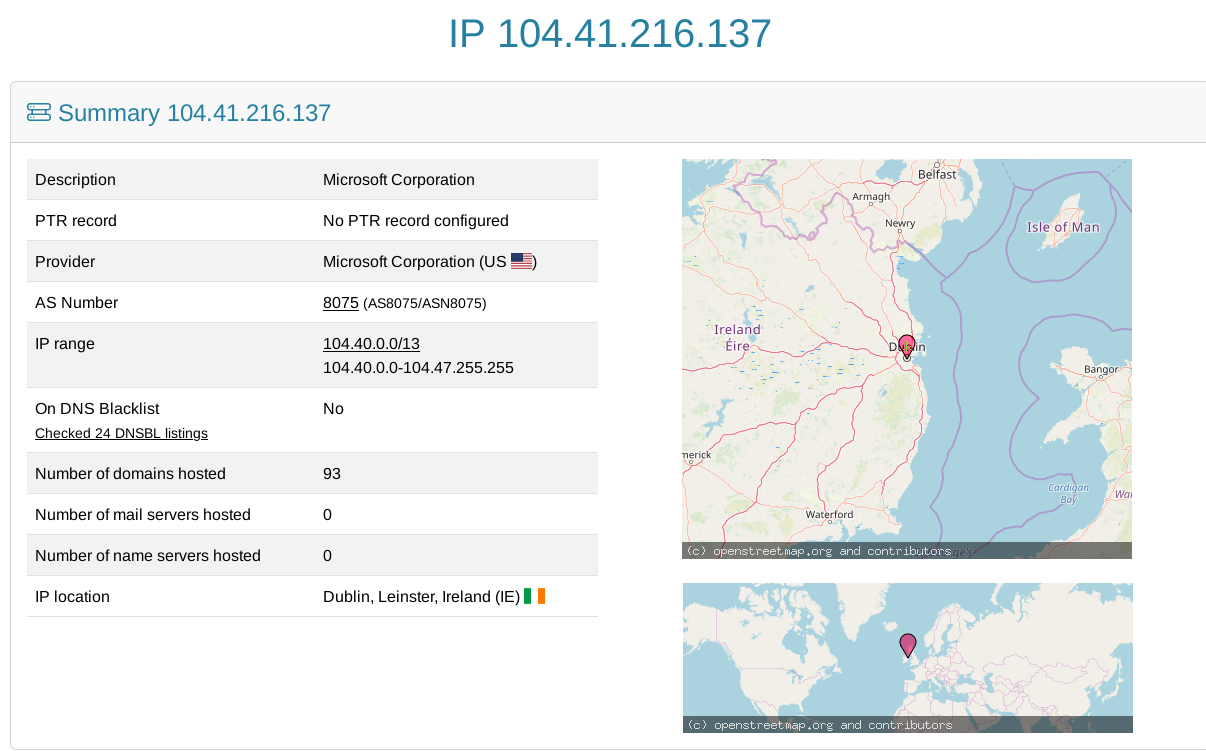Screen dimensions: 1206x751
Task: Click Waterford label on the regional map
Action: 829,514
